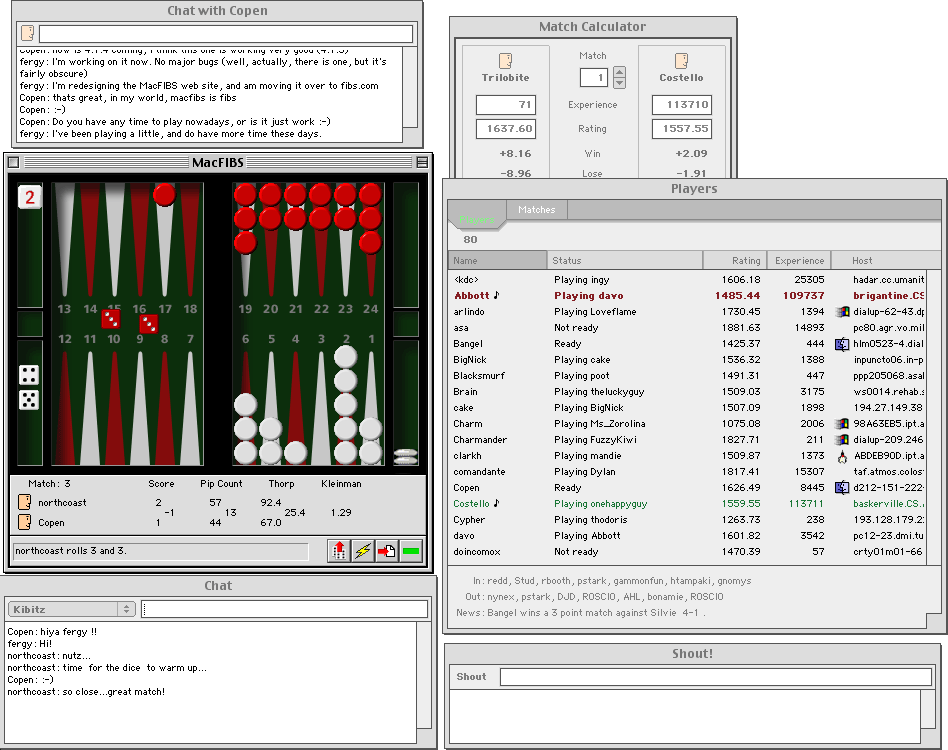Click Trilobite's experience field showing 71

pos(505,105)
